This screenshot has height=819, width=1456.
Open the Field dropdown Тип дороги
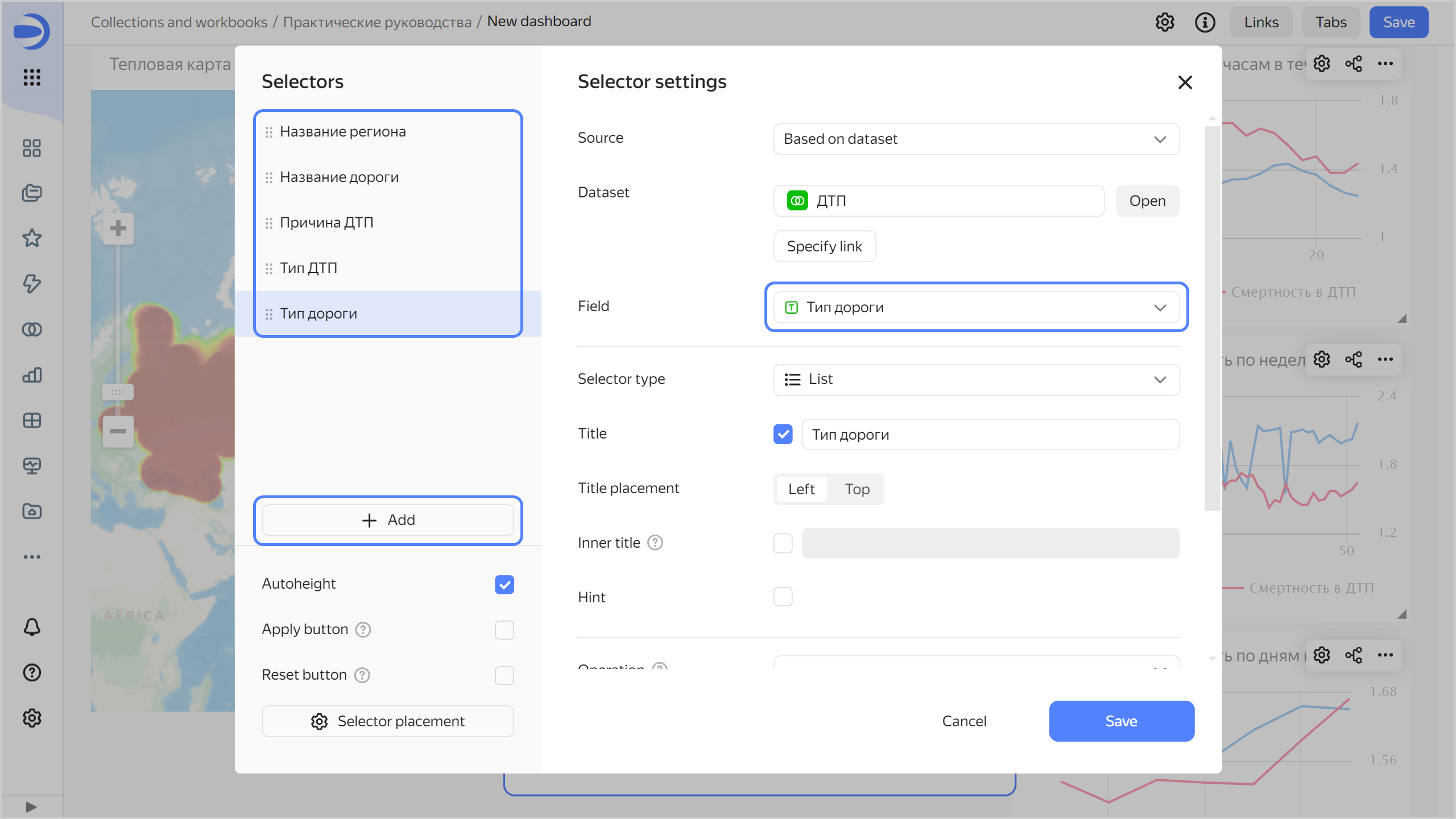click(x=976, y=307)
